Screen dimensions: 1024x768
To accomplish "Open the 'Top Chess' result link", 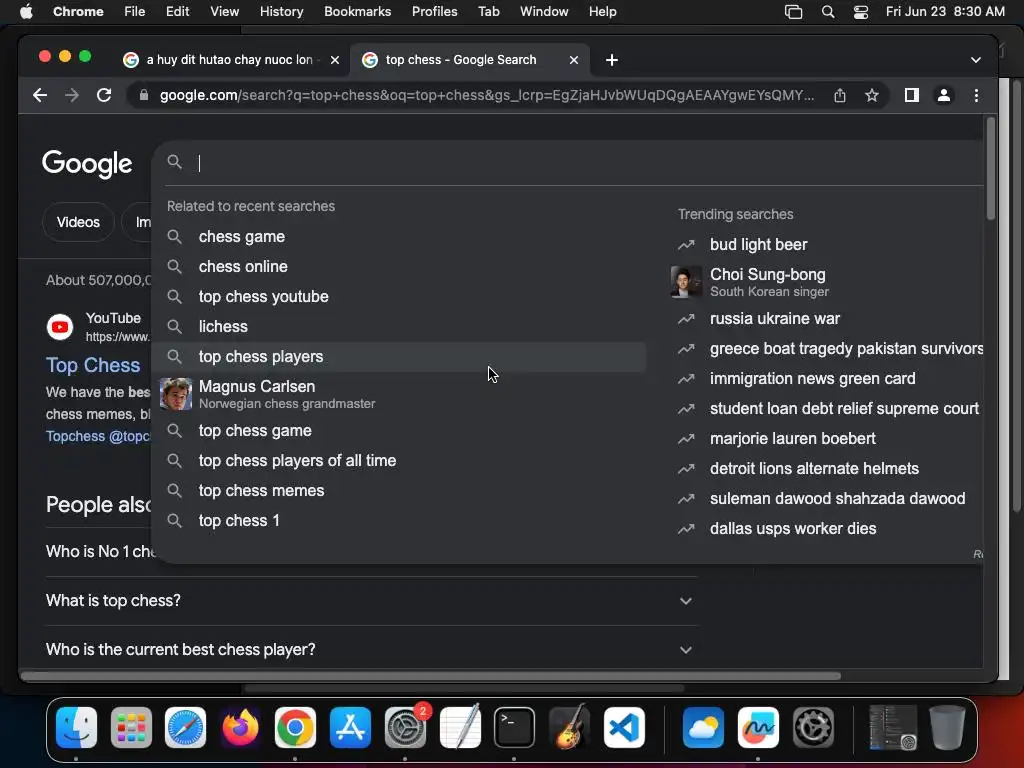I will coord(93,365).
